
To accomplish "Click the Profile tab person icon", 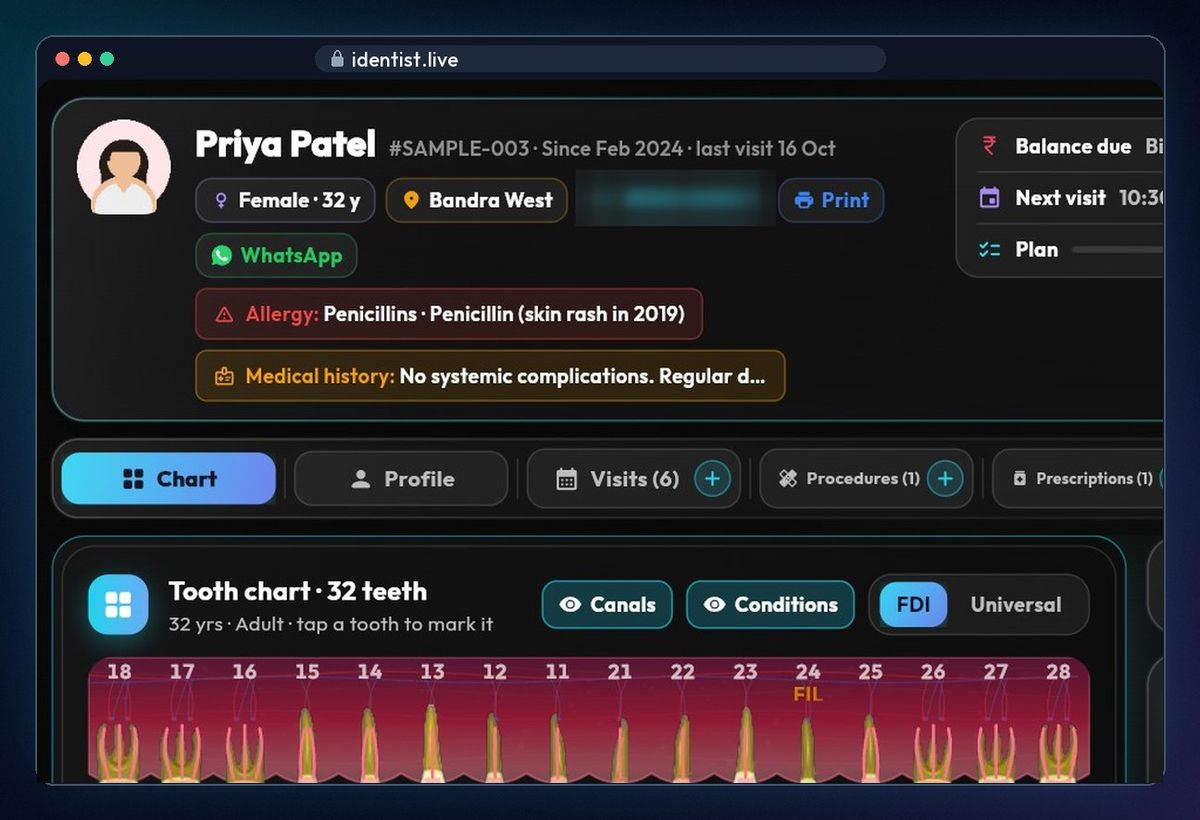I will pos(361,479).
